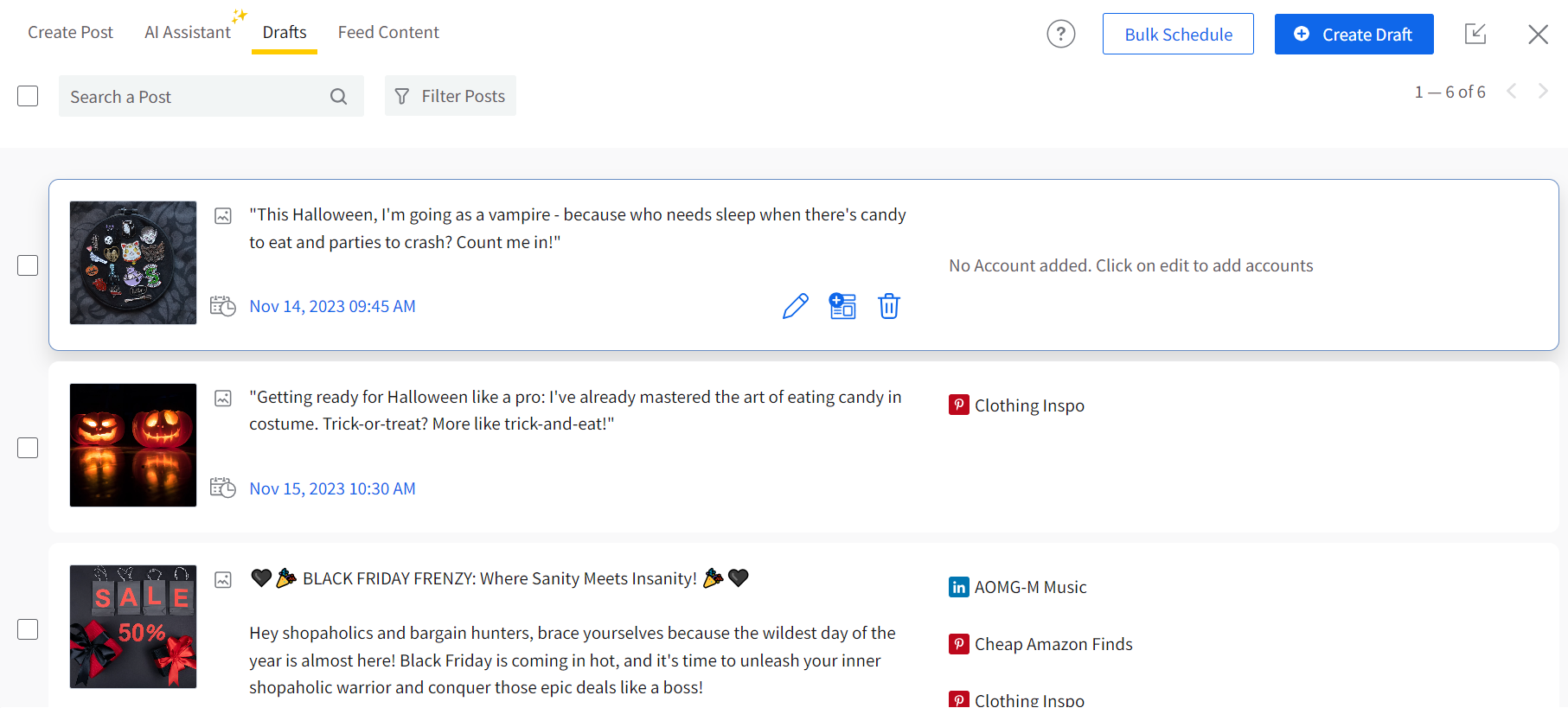Screen dimensions: 1568x708
Task: Click the Create Draft button
Action: point(1354,35)
